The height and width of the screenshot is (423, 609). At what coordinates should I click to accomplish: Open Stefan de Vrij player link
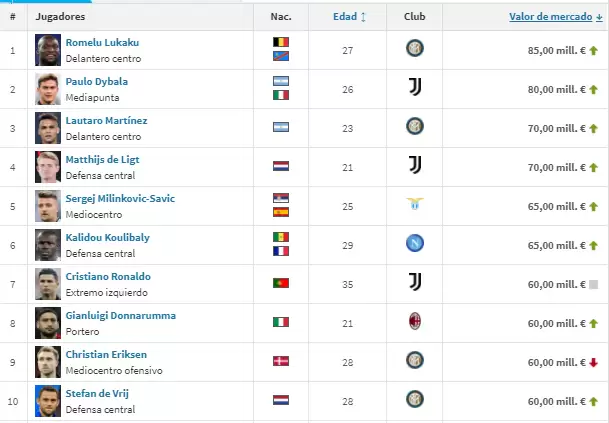point(97,393)
